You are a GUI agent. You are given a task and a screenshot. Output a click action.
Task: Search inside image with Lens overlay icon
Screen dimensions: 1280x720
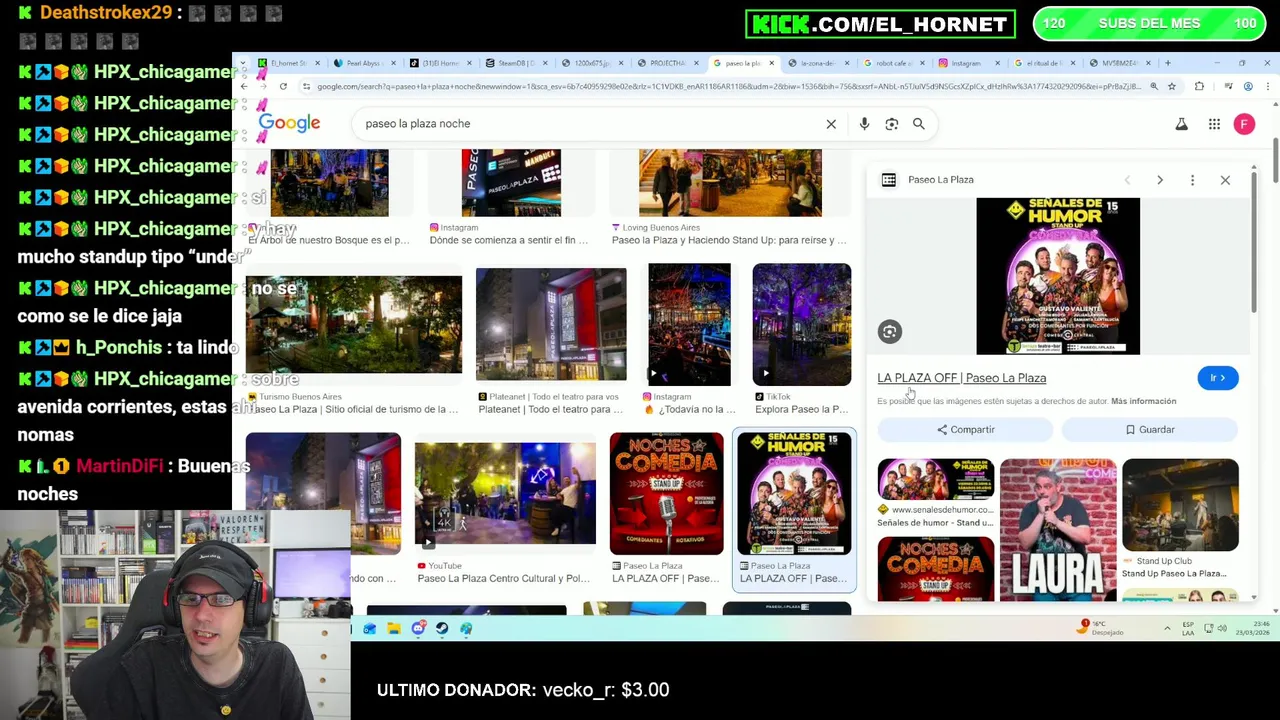coord(889,332)
